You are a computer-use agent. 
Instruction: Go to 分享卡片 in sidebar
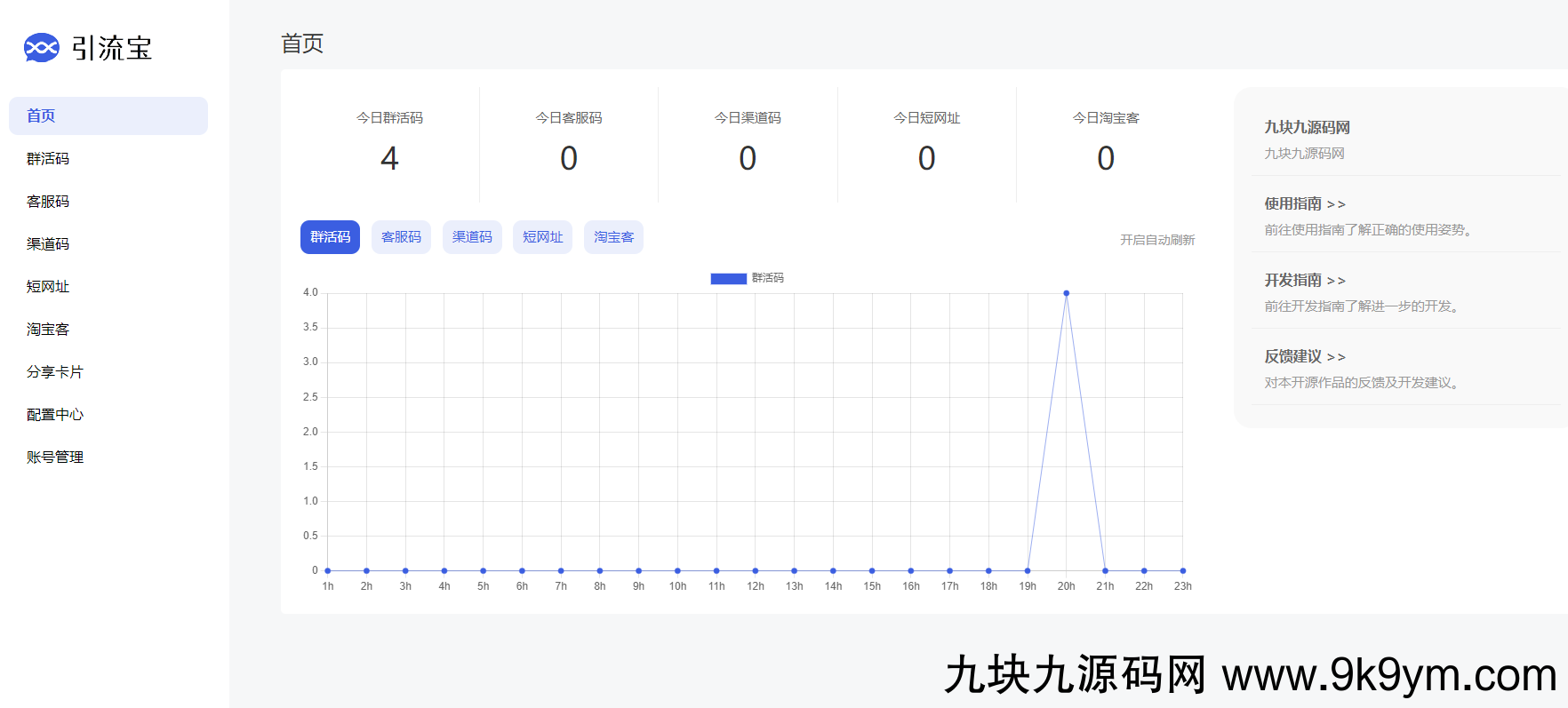coord(55,372)
